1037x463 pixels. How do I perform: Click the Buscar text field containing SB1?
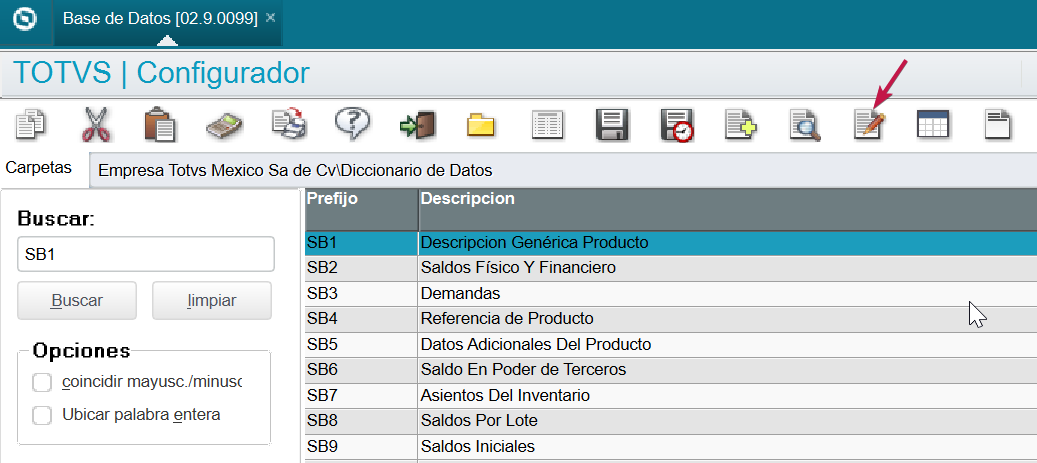point(145,254)
